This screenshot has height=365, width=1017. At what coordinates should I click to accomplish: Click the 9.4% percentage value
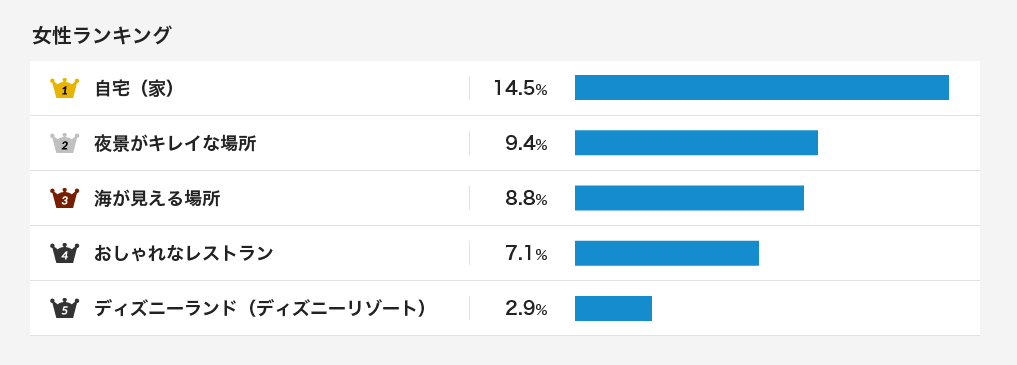point(526,143)
